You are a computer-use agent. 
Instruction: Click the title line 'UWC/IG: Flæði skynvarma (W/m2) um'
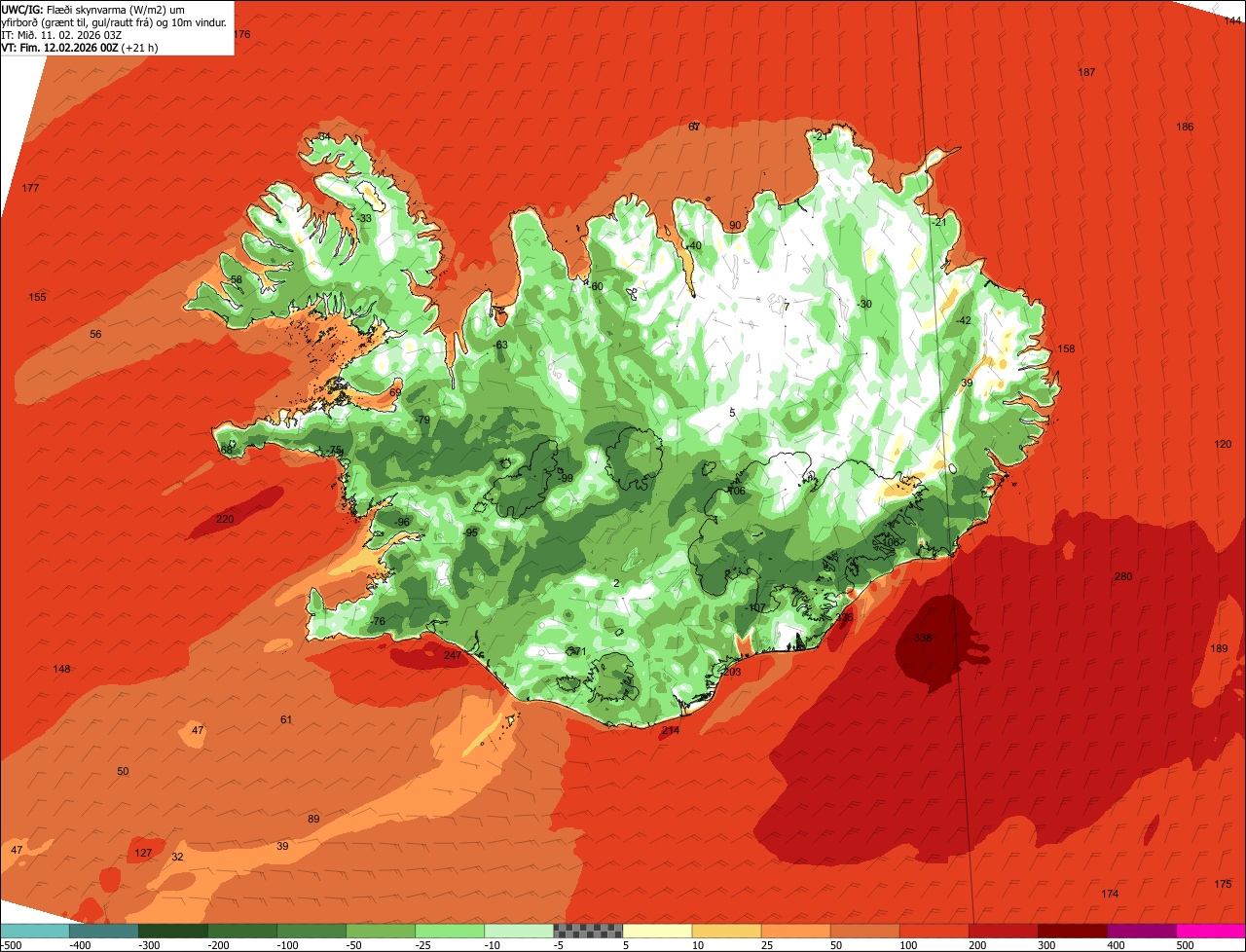(93, 9)
